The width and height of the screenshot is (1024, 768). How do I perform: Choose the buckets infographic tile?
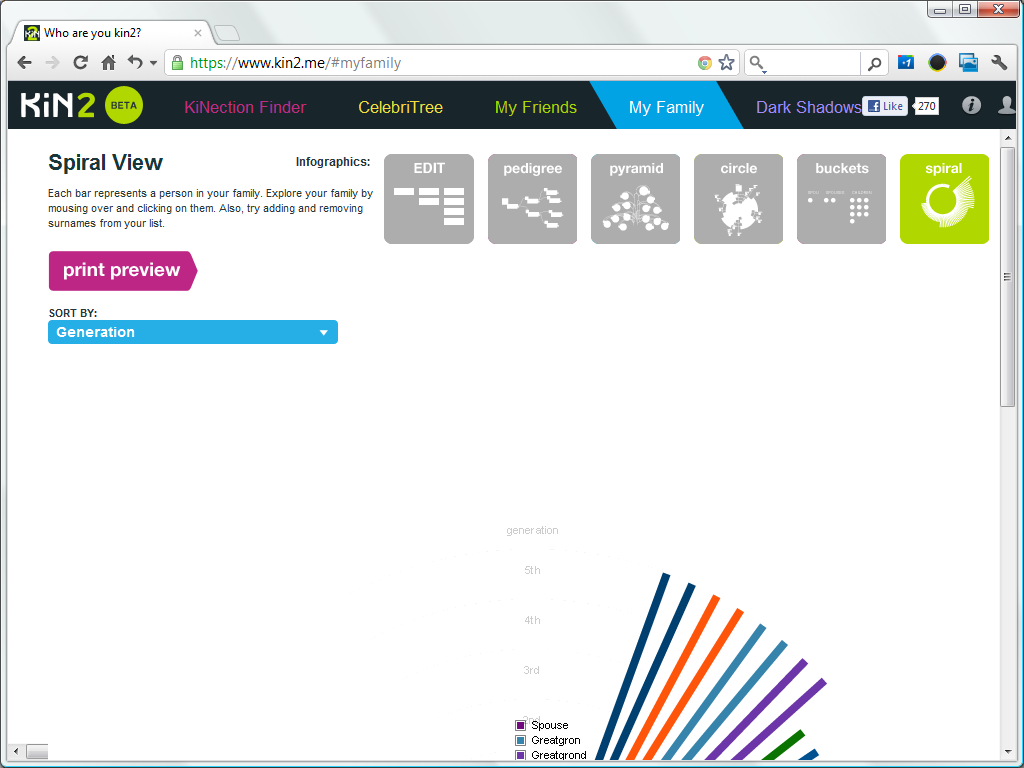point(841,199)
